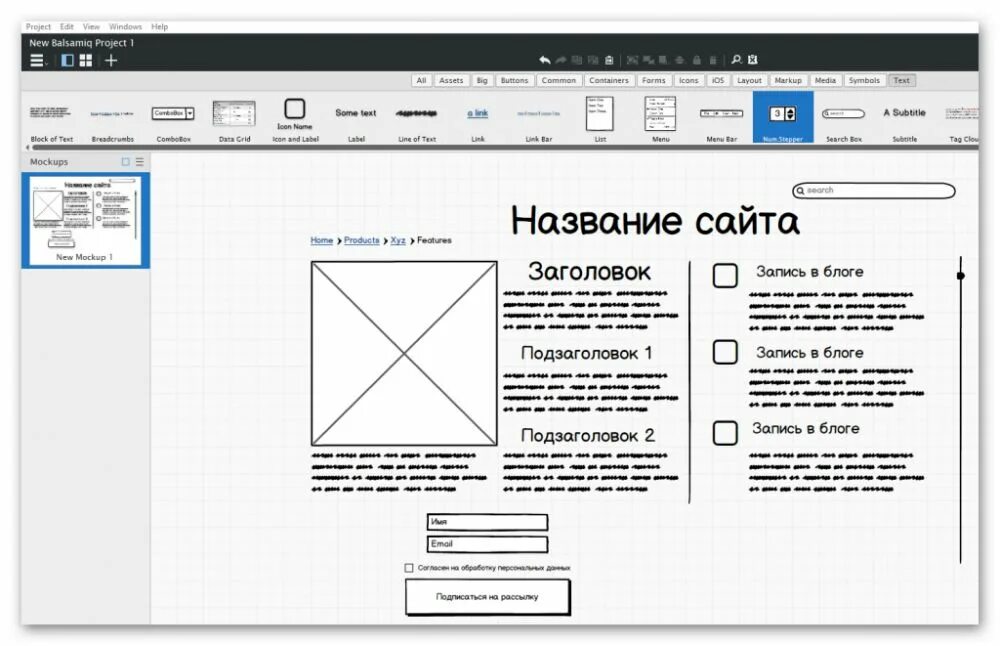
Task: Click the Email input field
Action: (x=487, y=544)
